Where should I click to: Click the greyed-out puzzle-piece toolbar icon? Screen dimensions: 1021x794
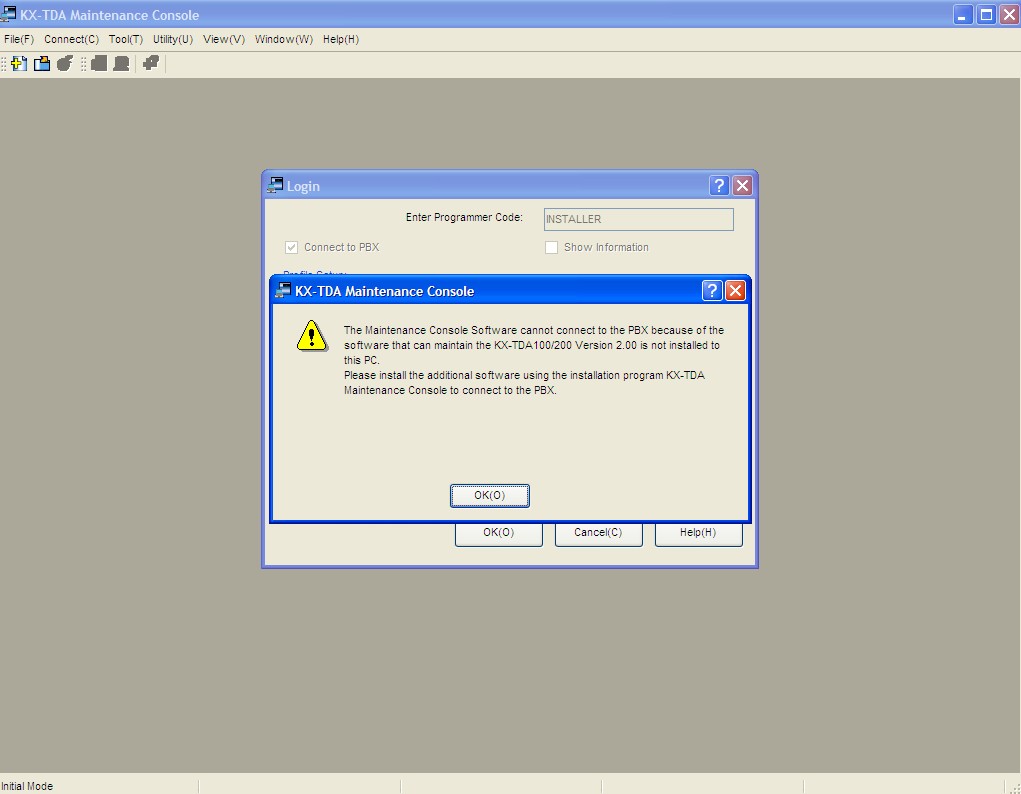(x=151, y=63)
